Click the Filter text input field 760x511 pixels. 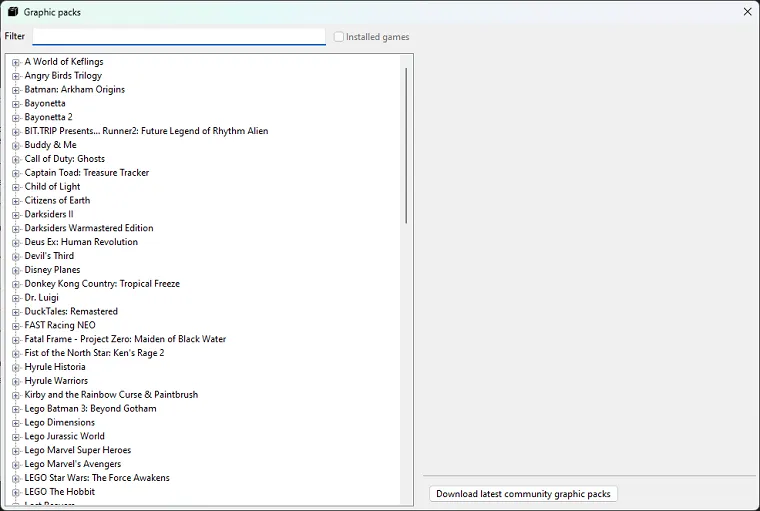(x=179, y=37)
